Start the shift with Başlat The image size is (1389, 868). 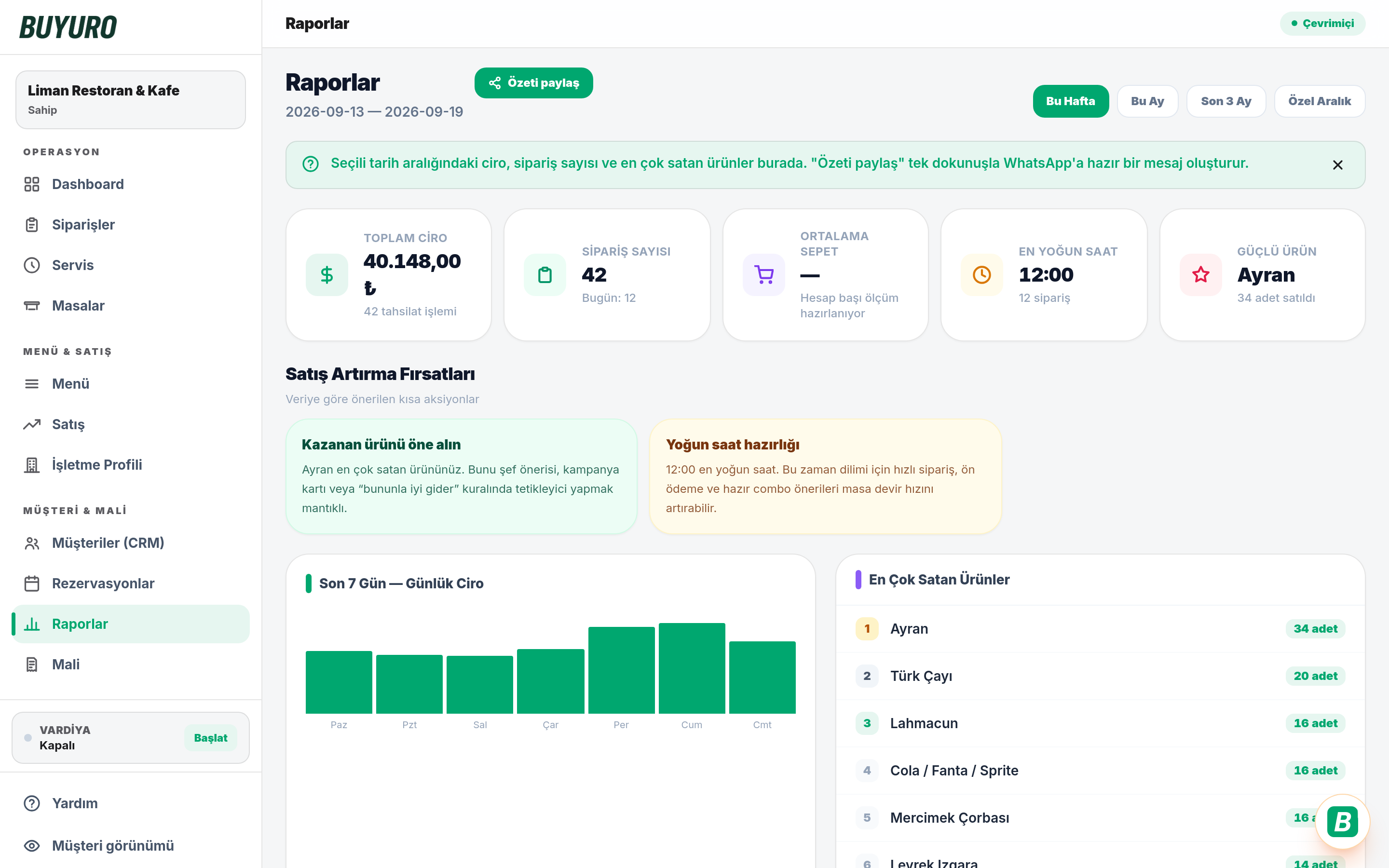coord(210,738)
